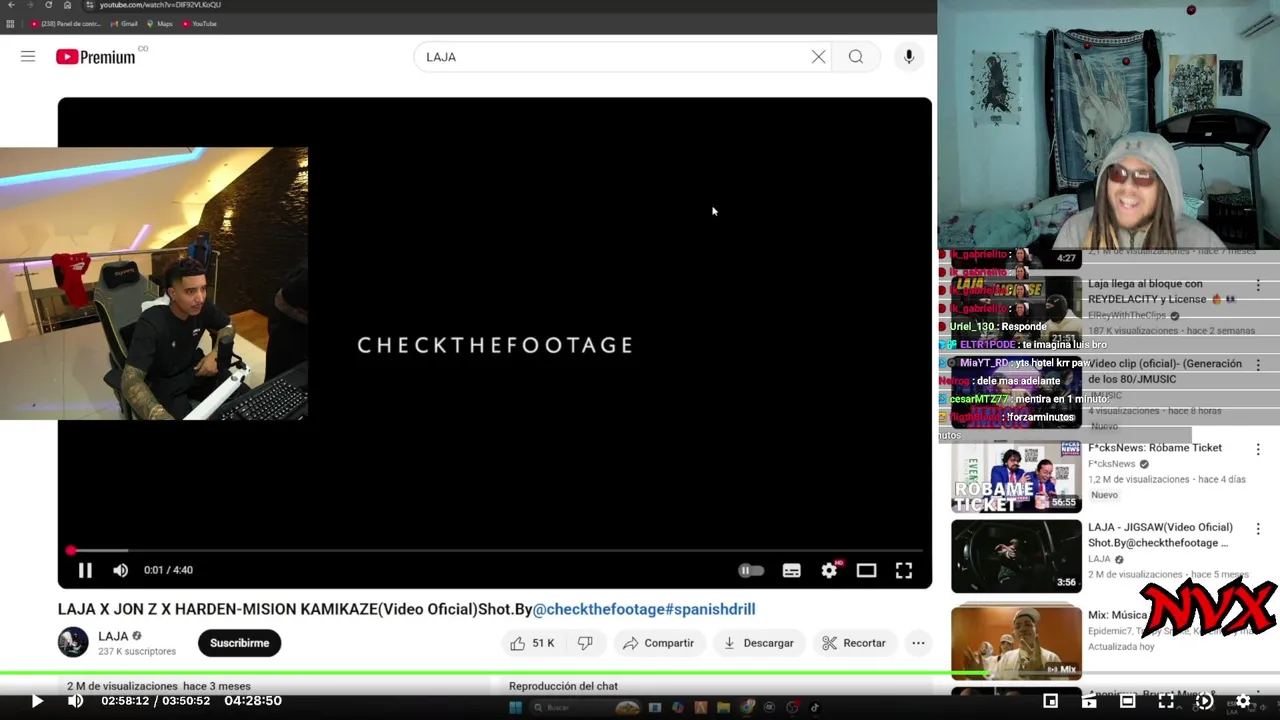Open video player settings gear
This screenshot has height=720, width=1280.
click(x=829, y=570)
